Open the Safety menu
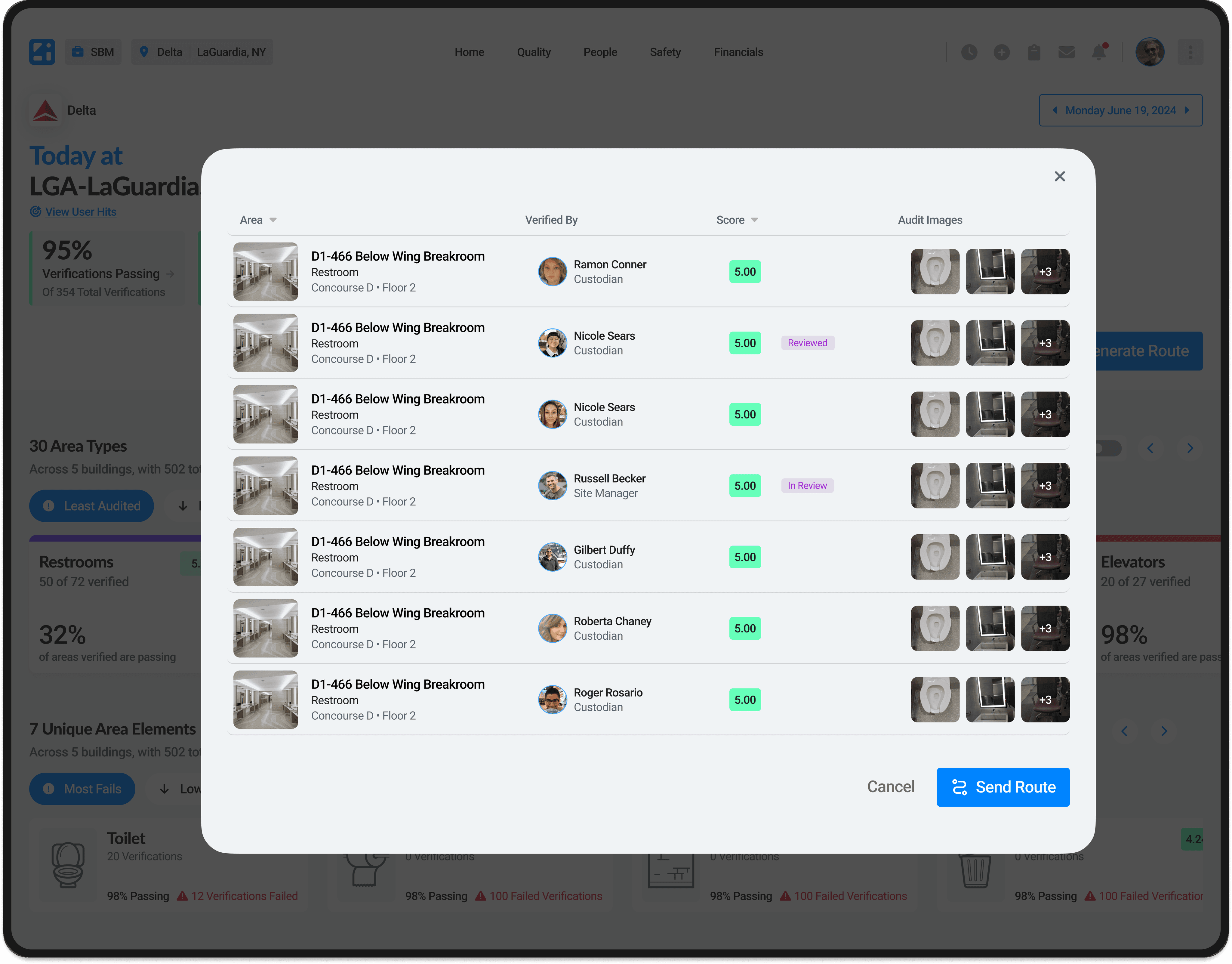This screenshot has width=1232, height=964. [x=665, y=52]
